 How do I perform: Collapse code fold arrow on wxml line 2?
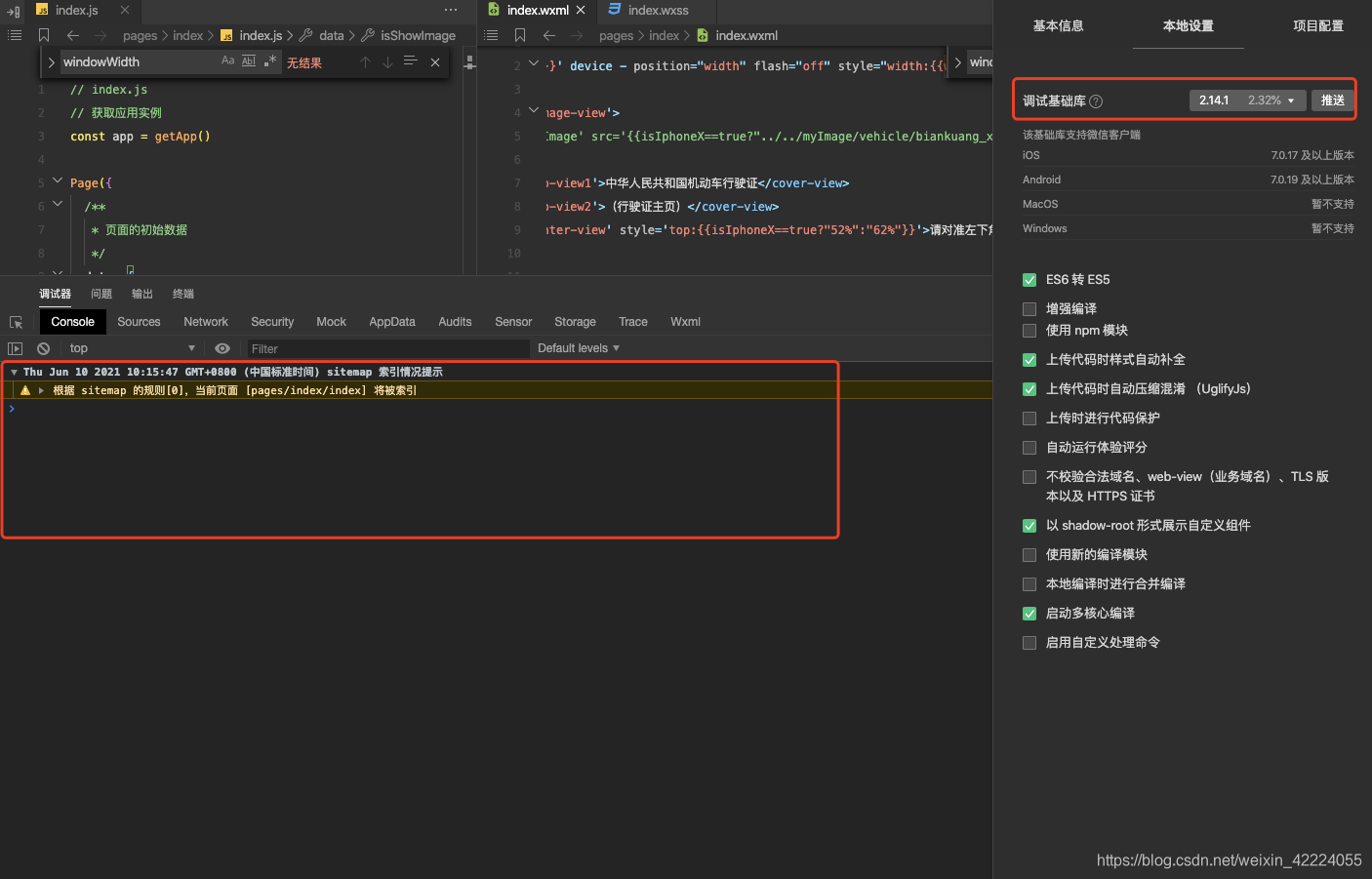pyautogui.click(x=534, y=64)
